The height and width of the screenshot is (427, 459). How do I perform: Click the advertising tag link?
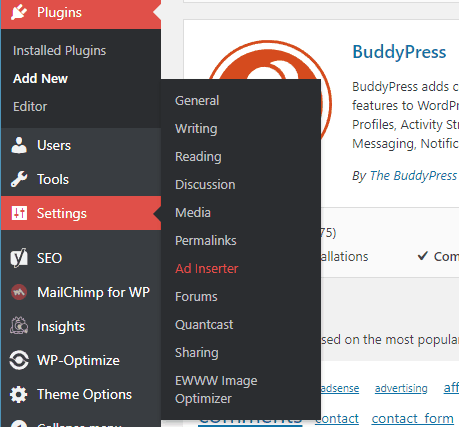tap(401, 388)
